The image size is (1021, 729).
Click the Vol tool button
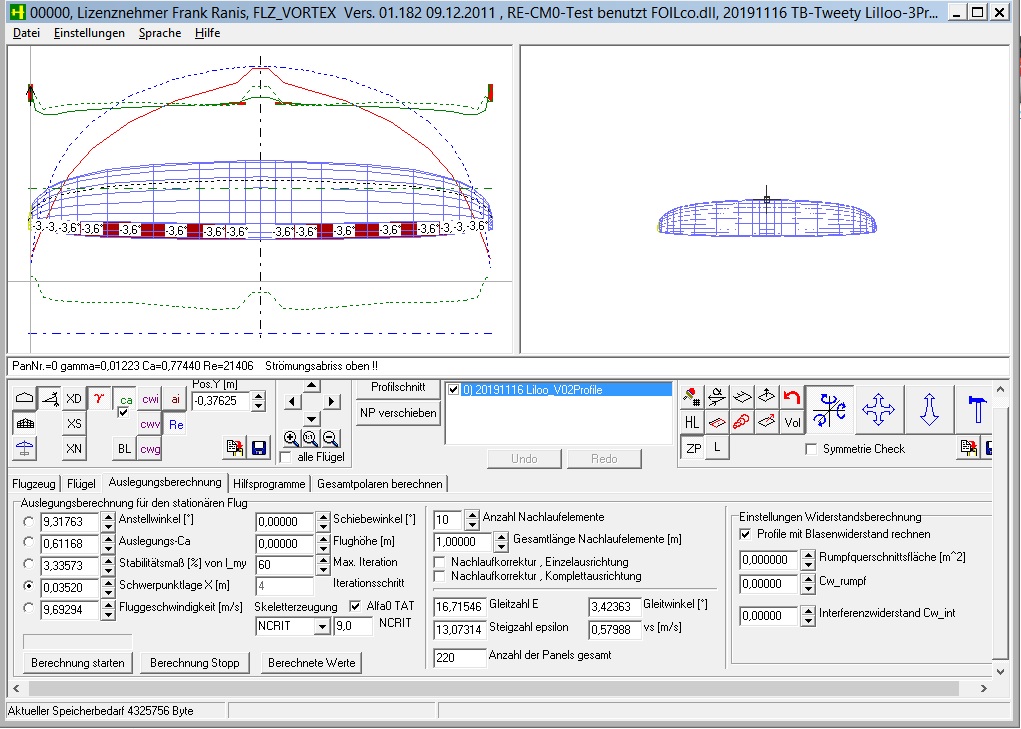pos(792,422)
